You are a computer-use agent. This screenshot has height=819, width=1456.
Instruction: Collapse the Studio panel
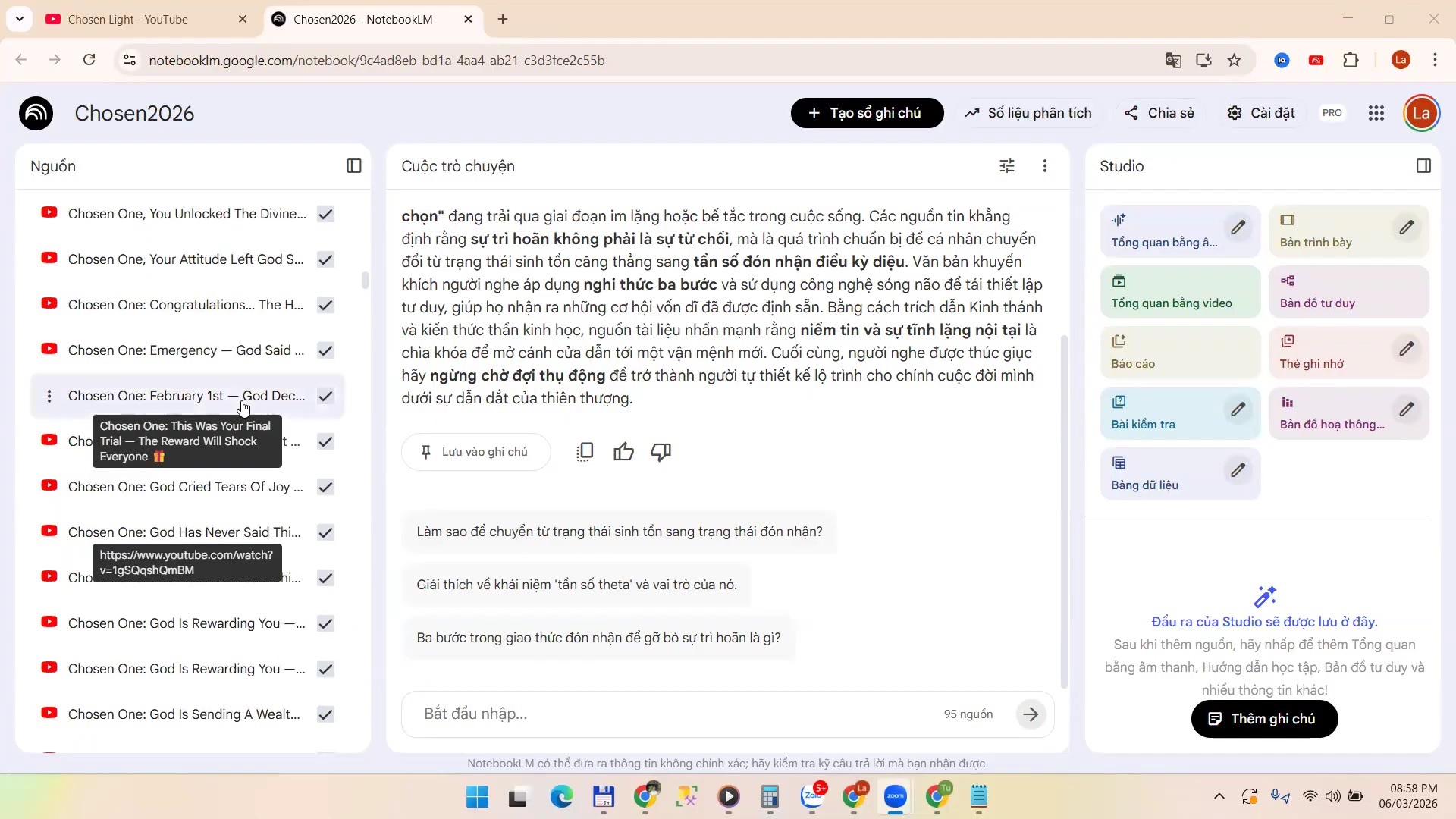pos(1423,166)
